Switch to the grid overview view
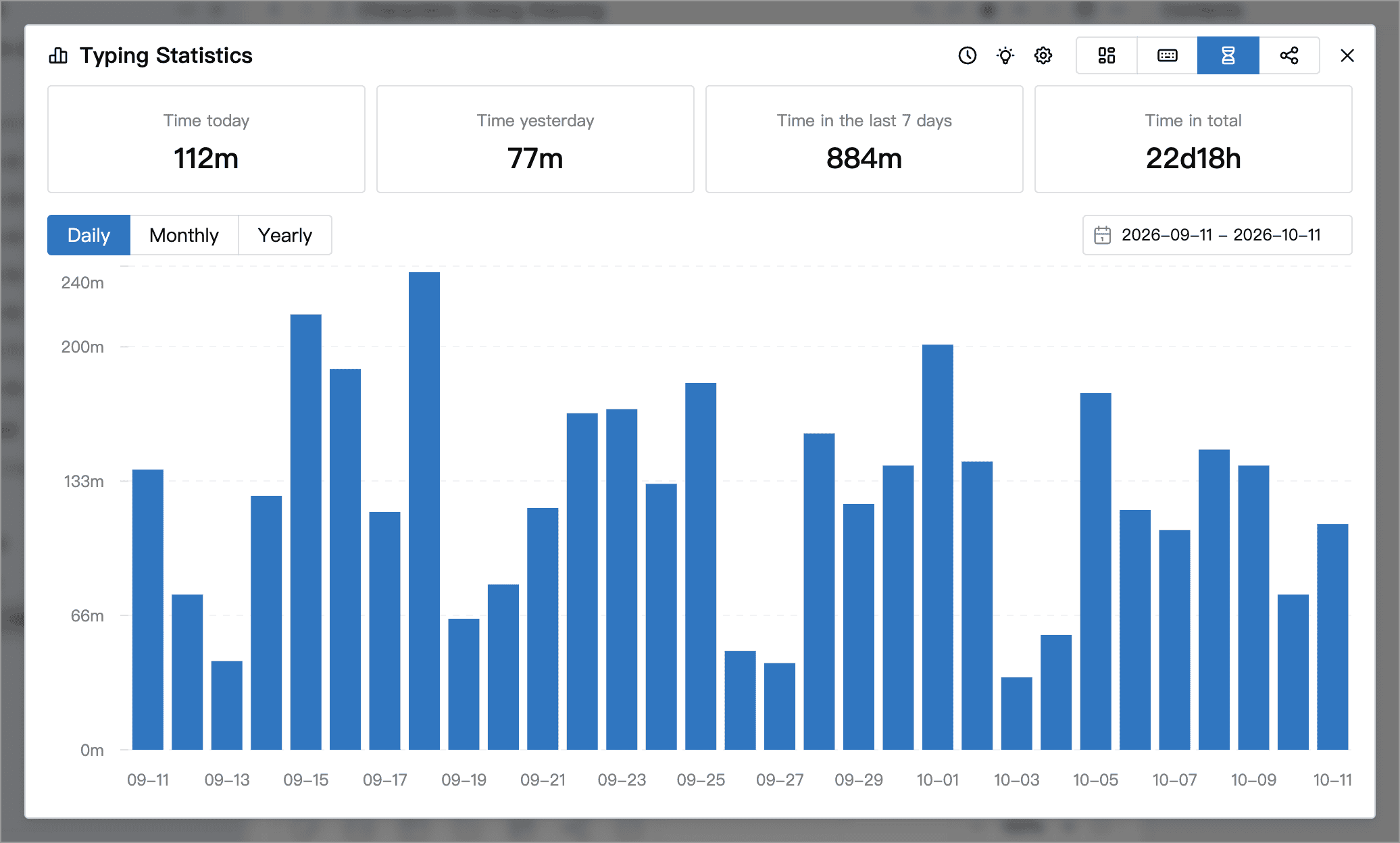Screen dimensions: 1400x843 click(1107, 55)
